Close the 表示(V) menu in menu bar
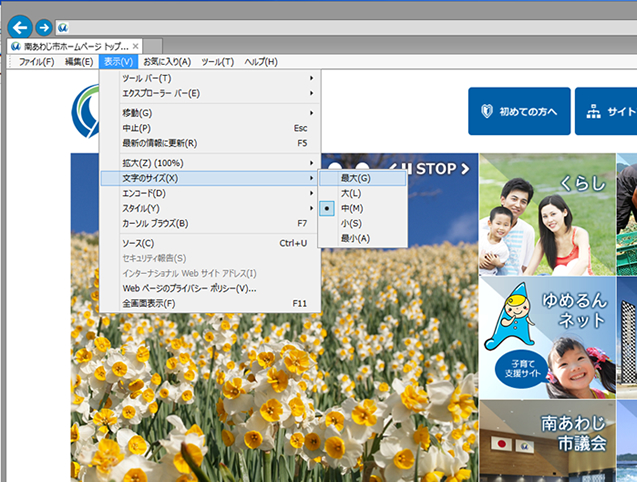Screen dimensions: 637x482 coord(118,62)
